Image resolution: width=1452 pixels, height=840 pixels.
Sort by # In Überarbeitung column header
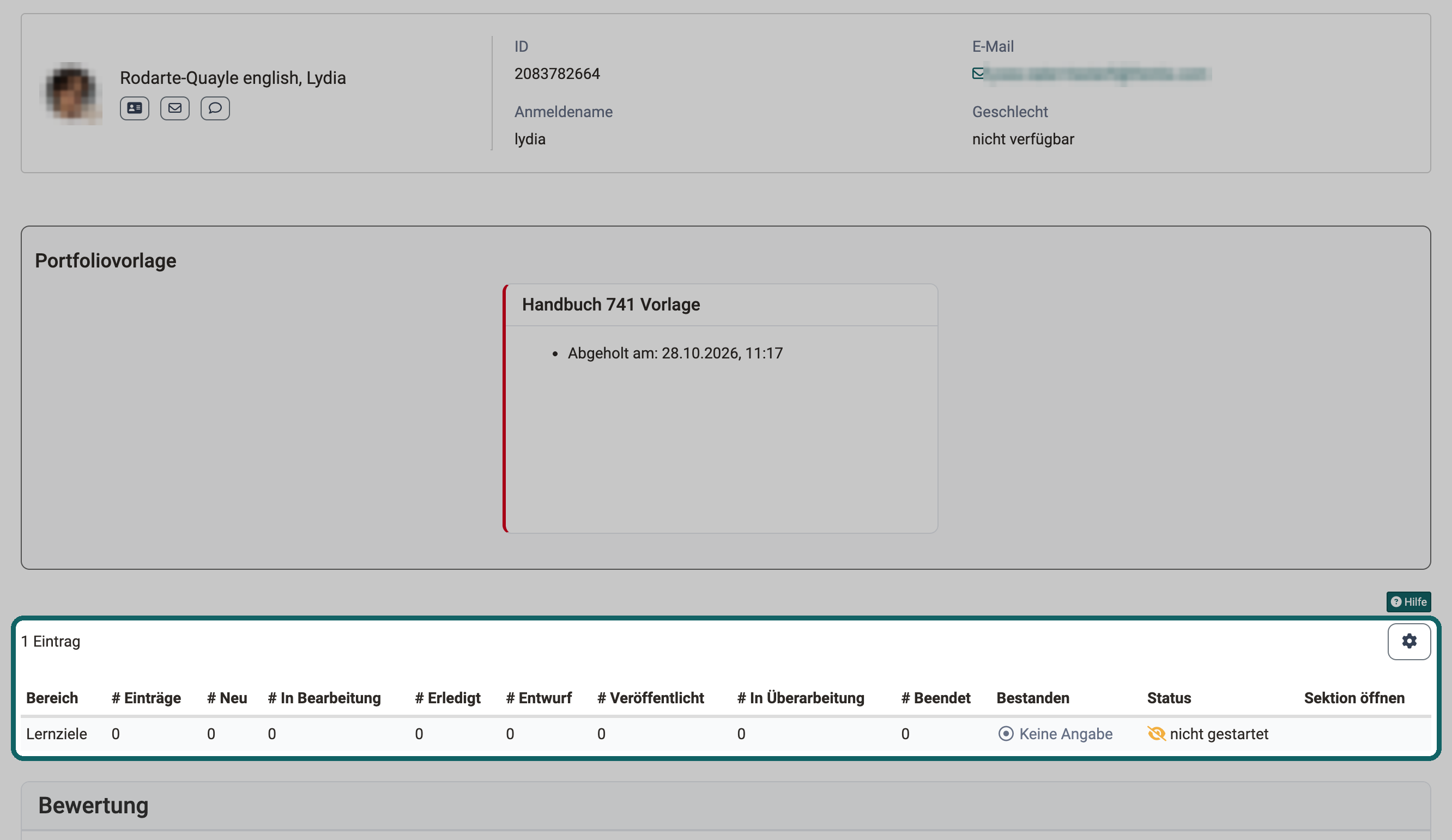801,698
